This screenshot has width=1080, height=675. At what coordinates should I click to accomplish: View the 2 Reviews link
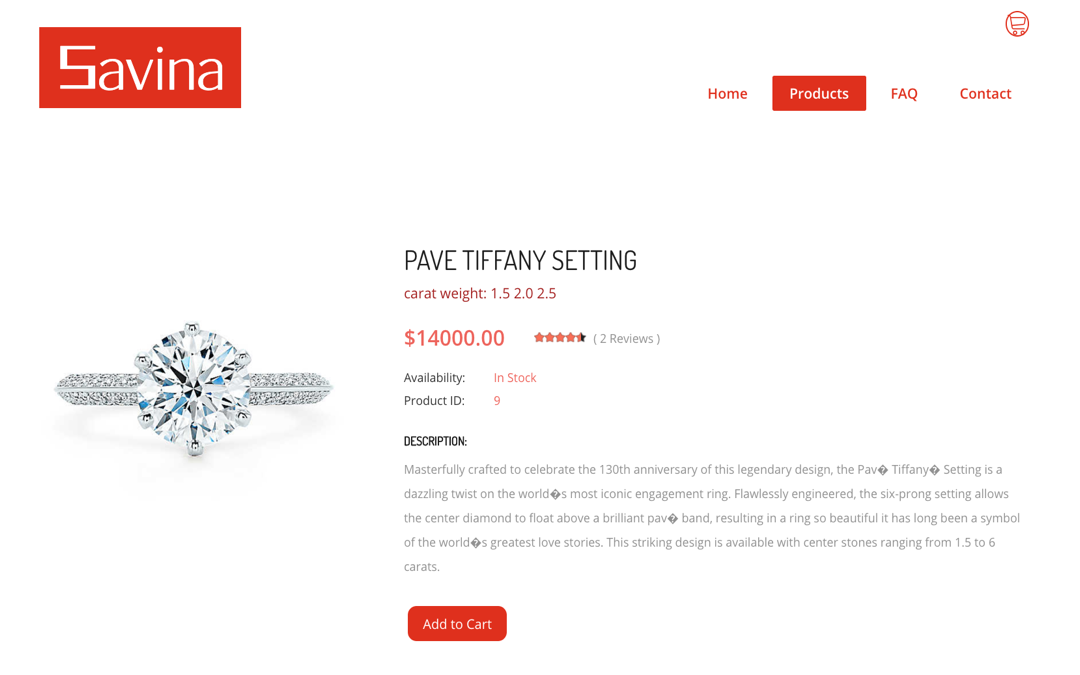point(627,339)
